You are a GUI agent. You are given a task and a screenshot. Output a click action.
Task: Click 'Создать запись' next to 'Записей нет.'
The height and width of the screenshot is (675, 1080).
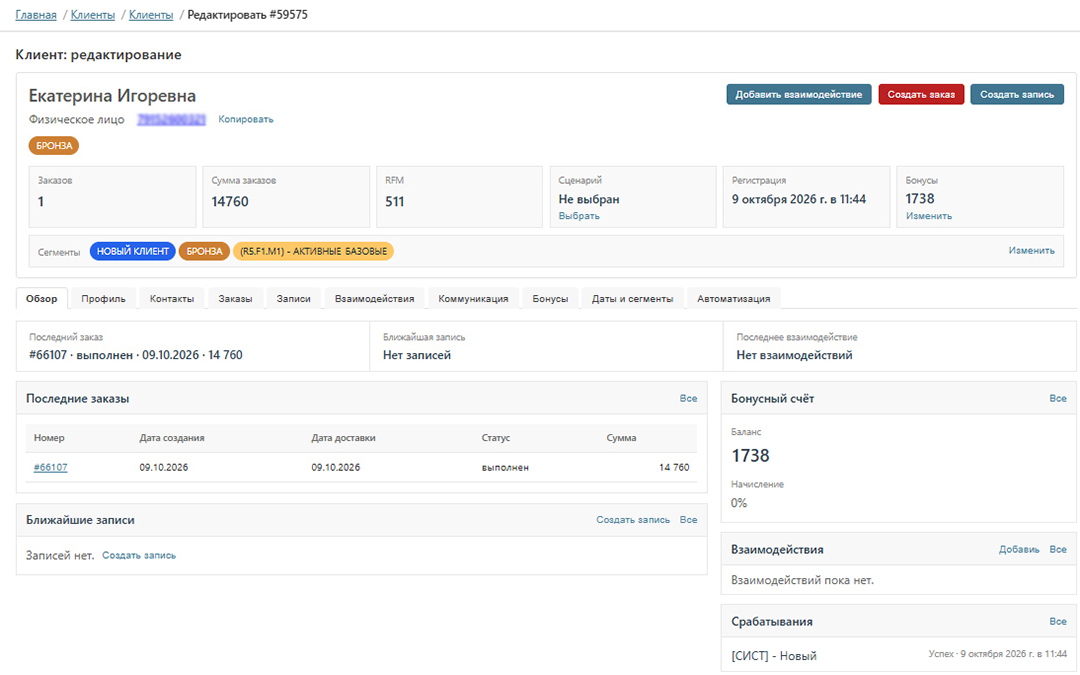pyautogui.click(x=139, y=555)
